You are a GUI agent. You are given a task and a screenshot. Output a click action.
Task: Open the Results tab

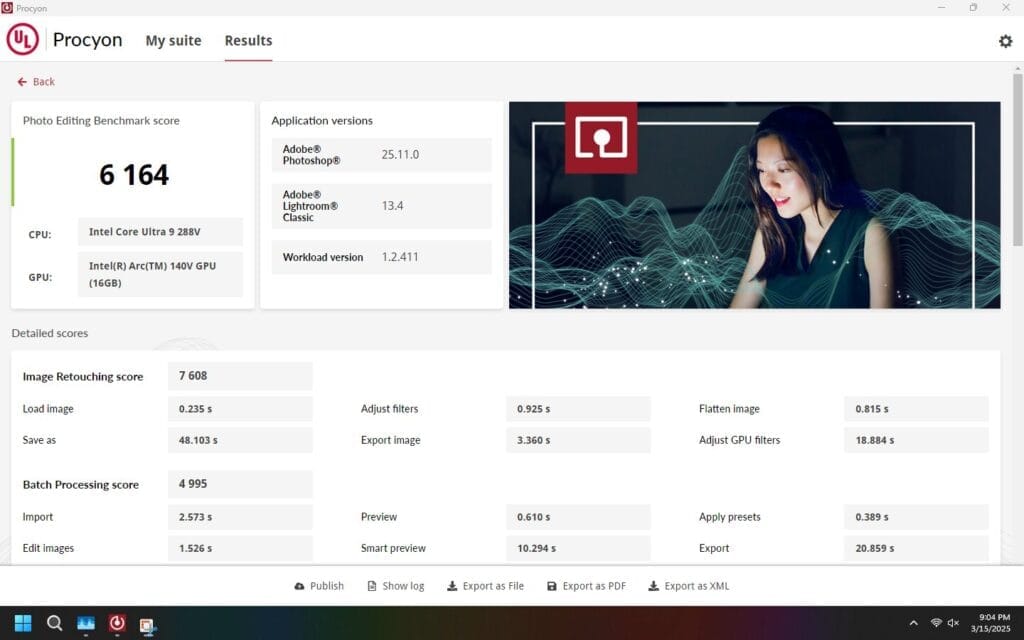pyautogui.click(x=248, y=40)
